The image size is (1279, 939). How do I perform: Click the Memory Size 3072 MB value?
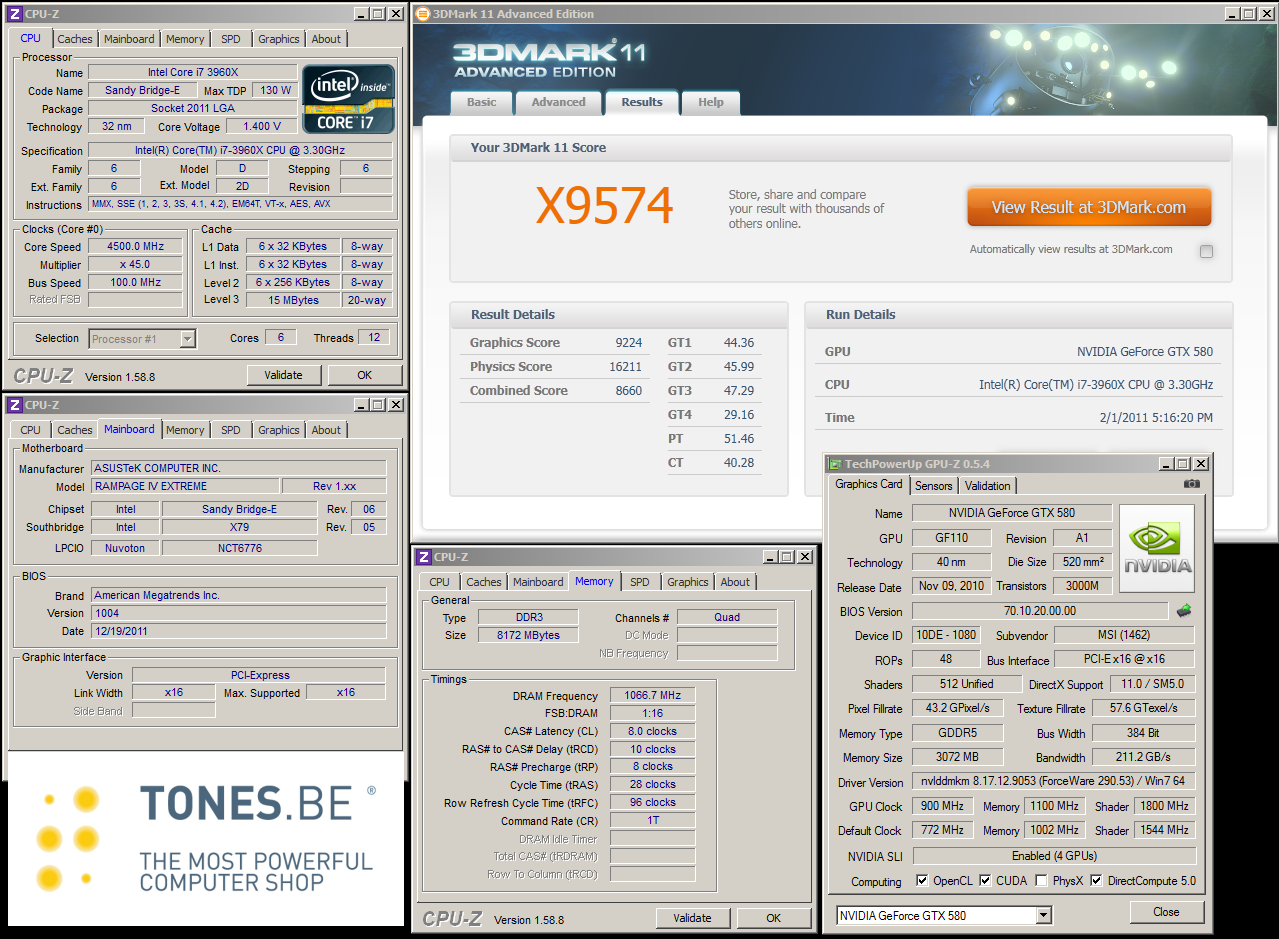coord(957,757)
